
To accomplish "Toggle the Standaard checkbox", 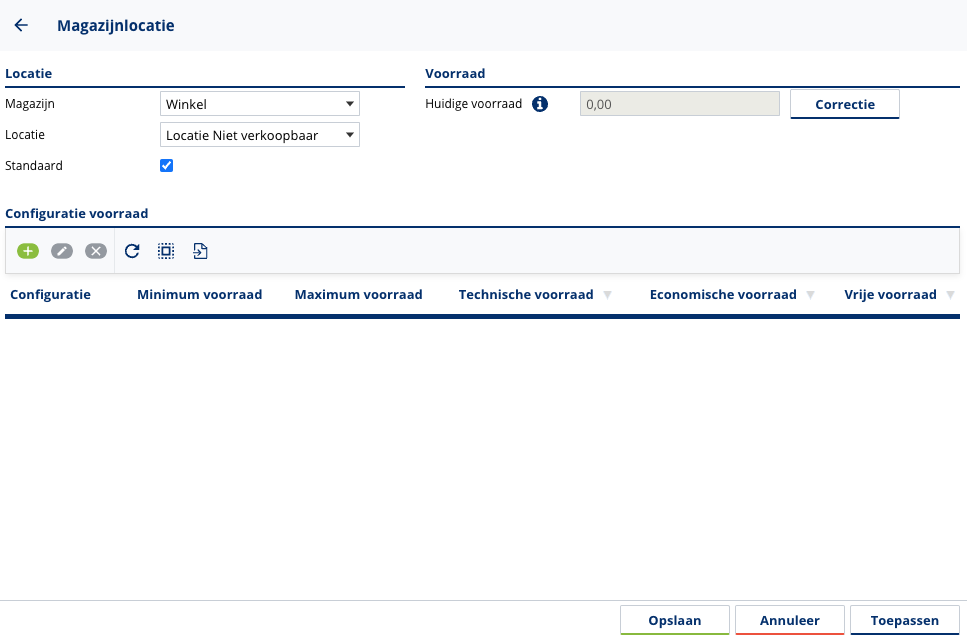I will coord(167,166).
